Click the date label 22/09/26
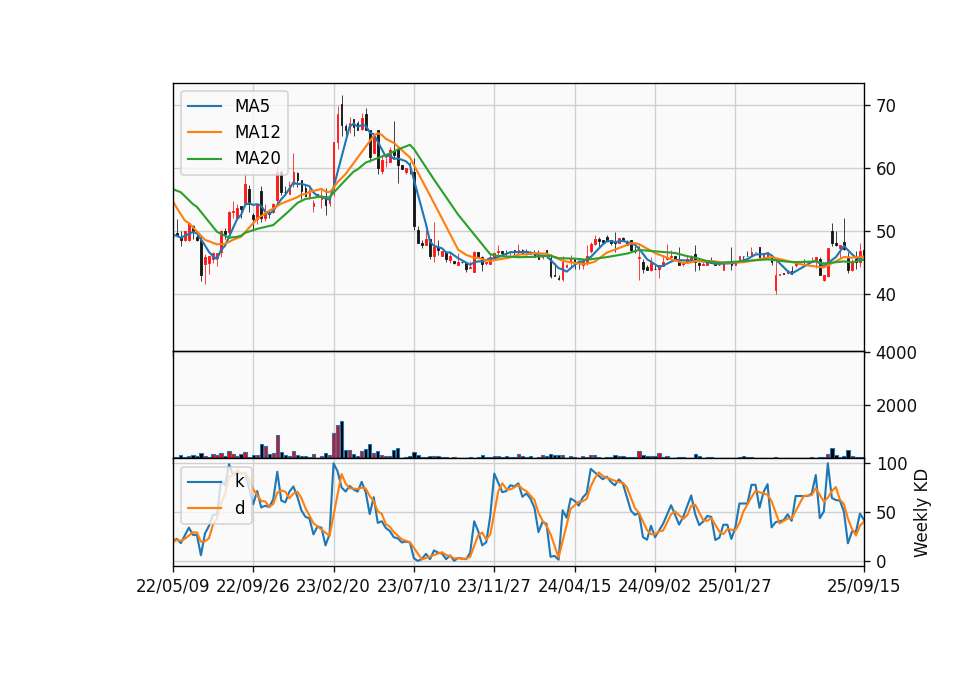Viewport: 960px width, 690px height. click(253, 586)
